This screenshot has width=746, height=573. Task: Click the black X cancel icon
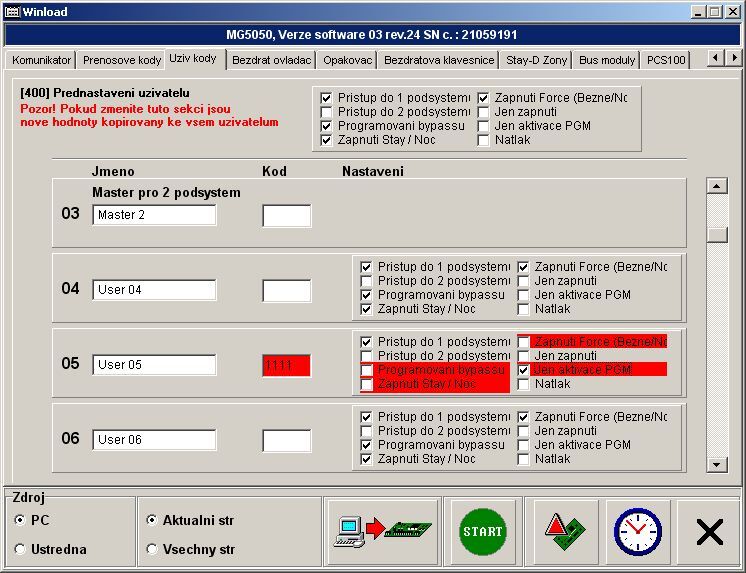coord(709,532)
